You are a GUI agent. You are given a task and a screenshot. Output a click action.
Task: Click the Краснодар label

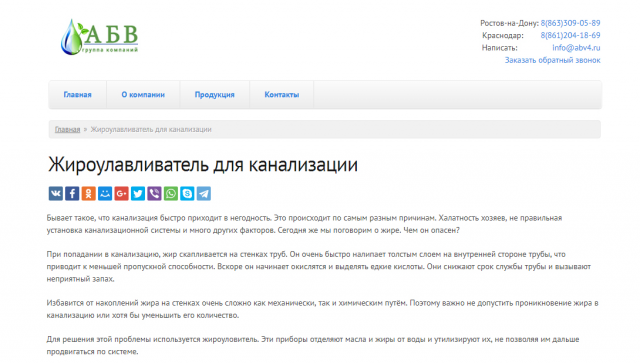tap(502, 36)
